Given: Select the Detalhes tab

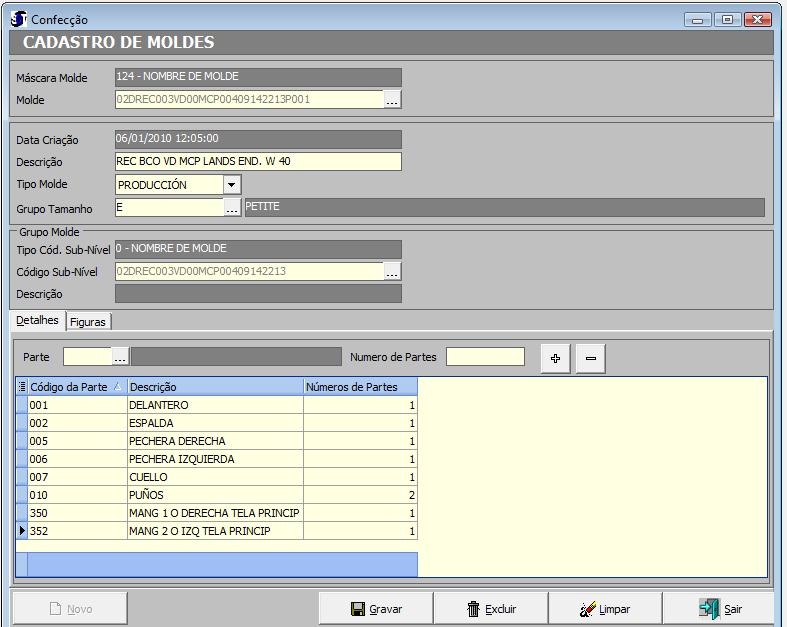Looking at the screenshot, I should tap(38, 321).
